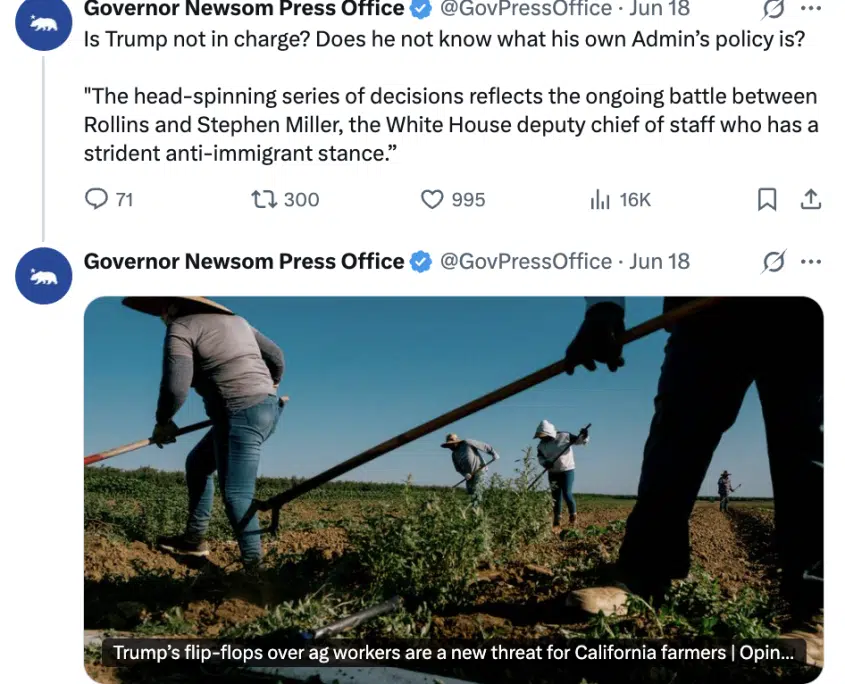Click the top tweet's quoted text body
This screenshot has width=845, height=684.
point(451,125)
